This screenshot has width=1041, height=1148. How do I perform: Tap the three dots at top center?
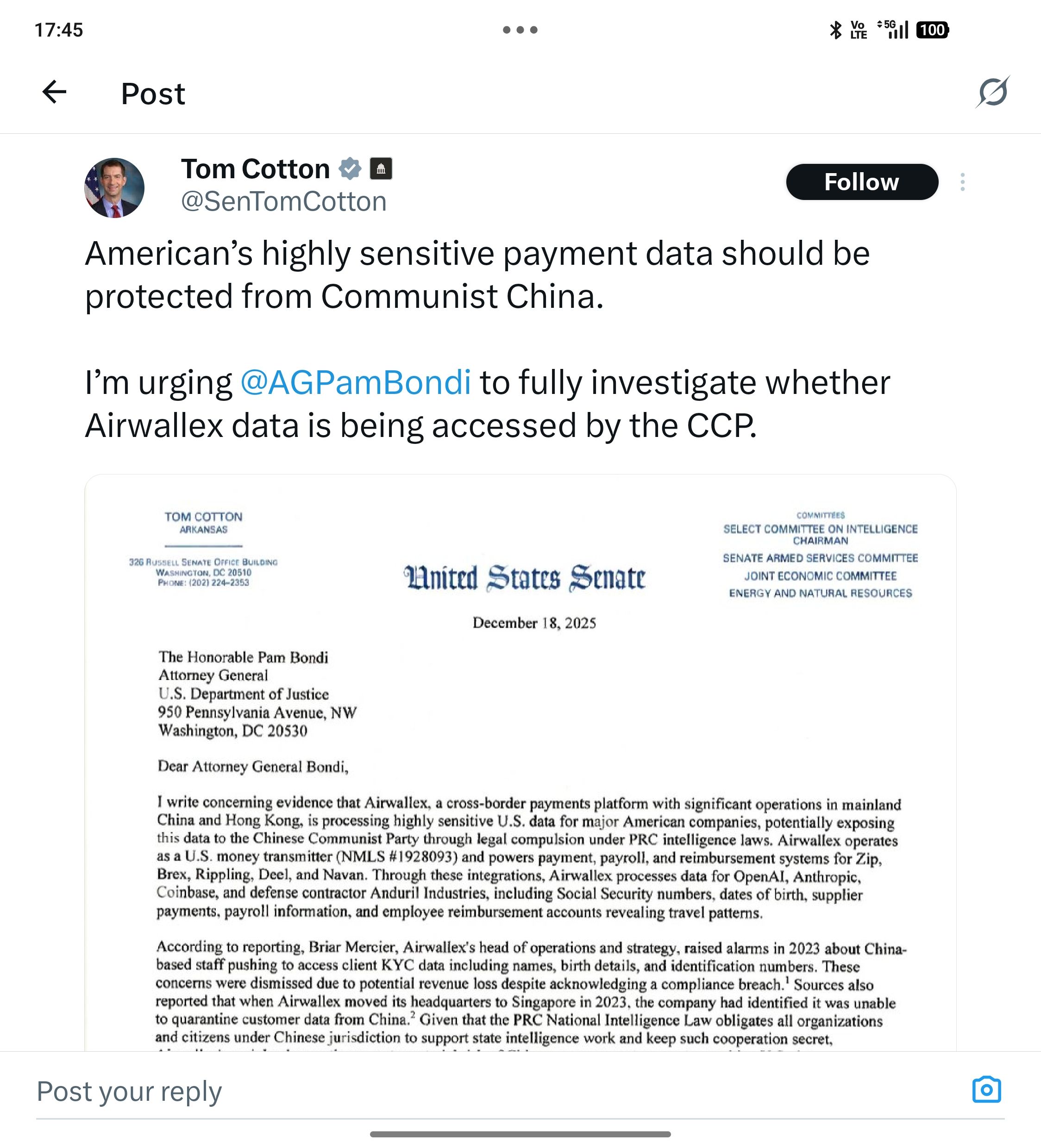[520, 30]
